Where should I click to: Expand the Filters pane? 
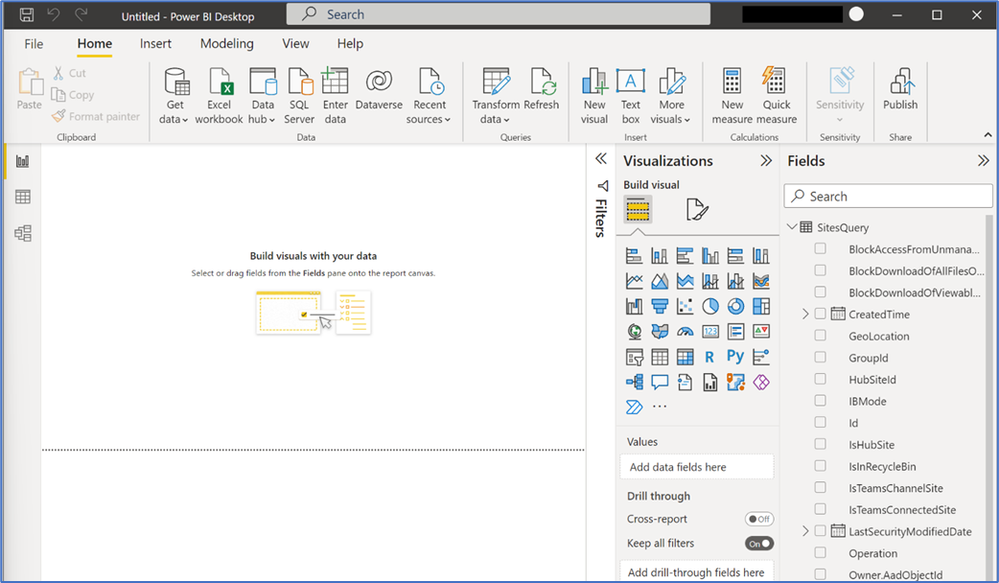click(601, 159)
